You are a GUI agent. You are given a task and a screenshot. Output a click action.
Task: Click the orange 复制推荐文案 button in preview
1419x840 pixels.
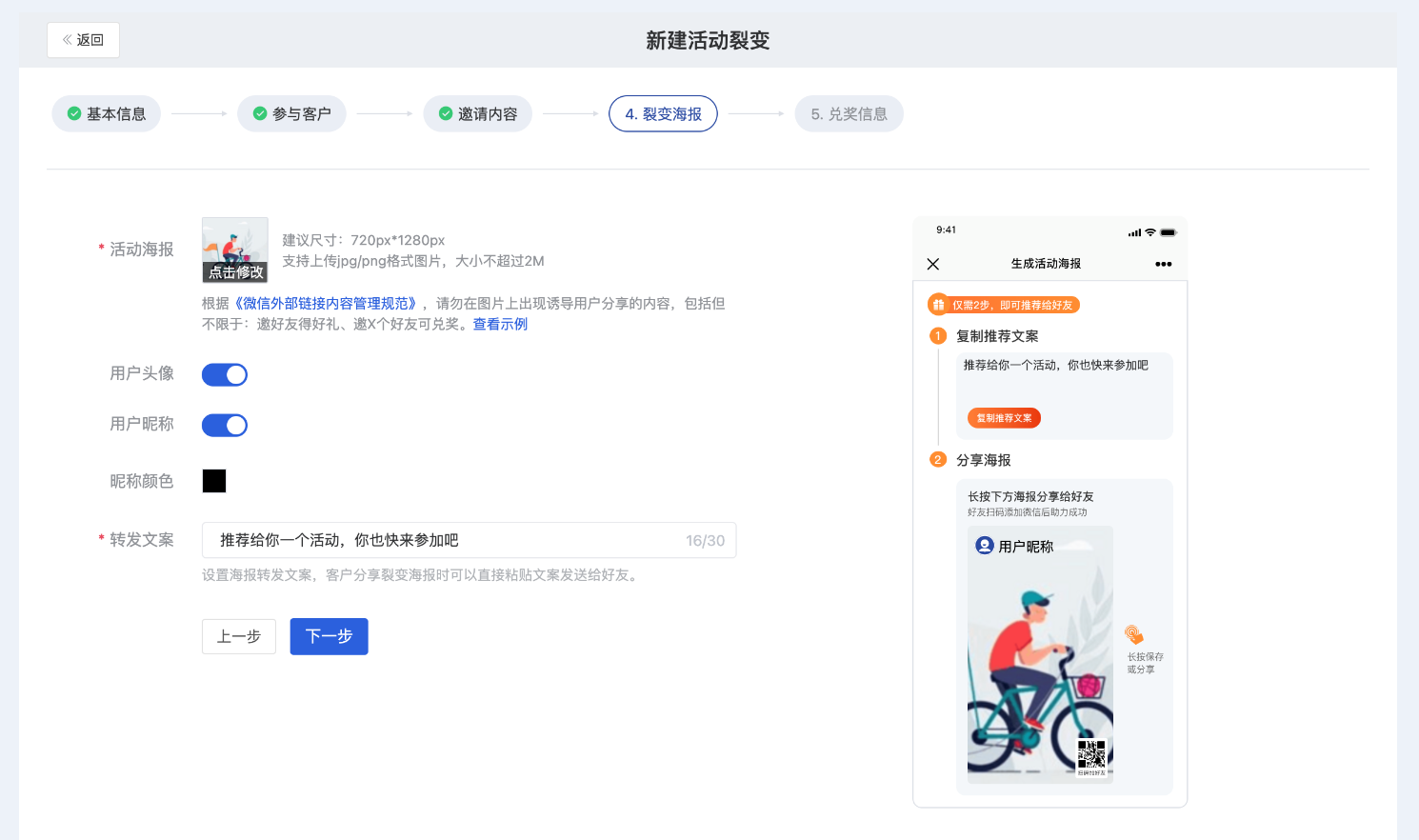point(1004,418)
